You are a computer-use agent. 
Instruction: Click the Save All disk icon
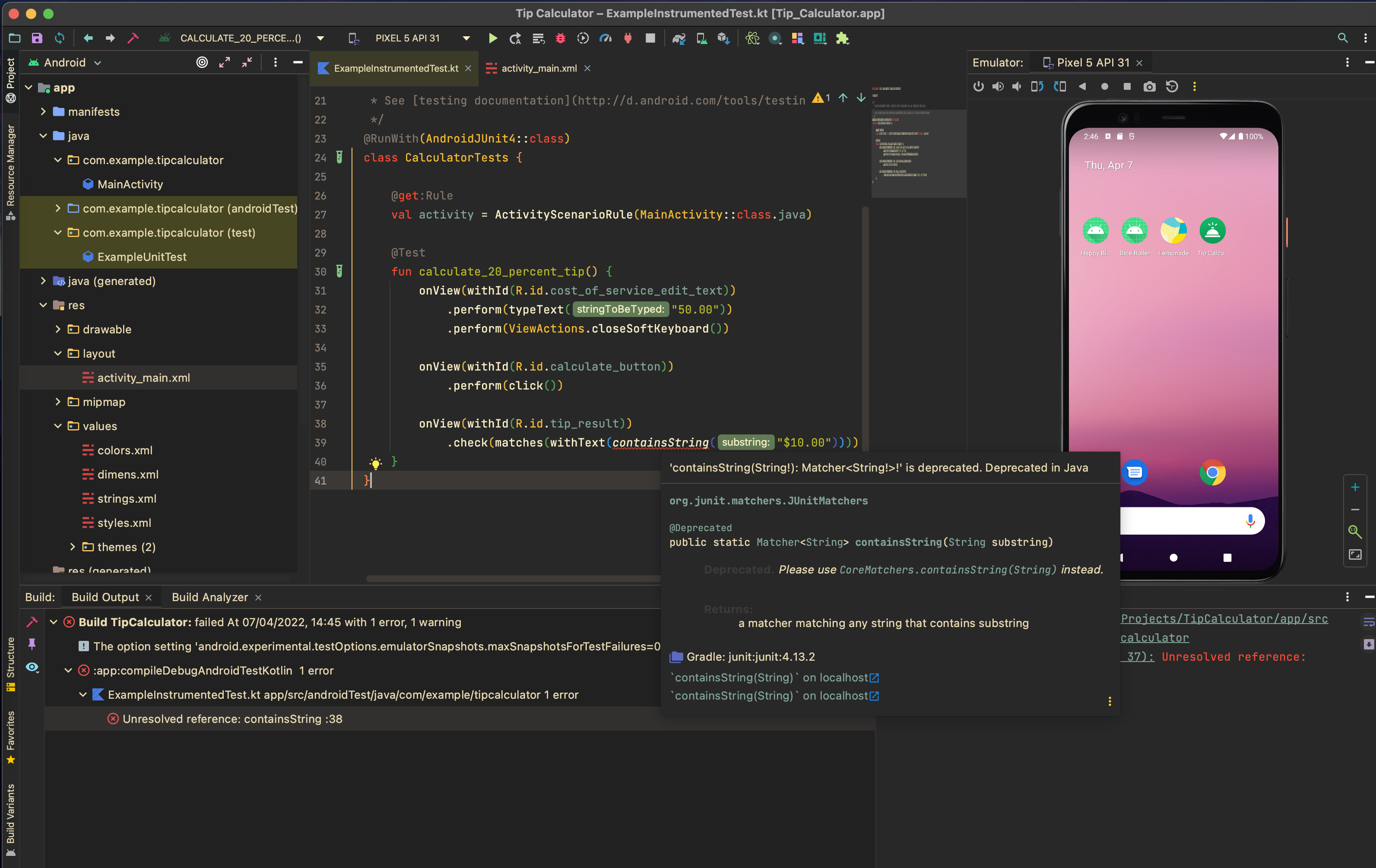pyautogui.click(x=37, y=38)
